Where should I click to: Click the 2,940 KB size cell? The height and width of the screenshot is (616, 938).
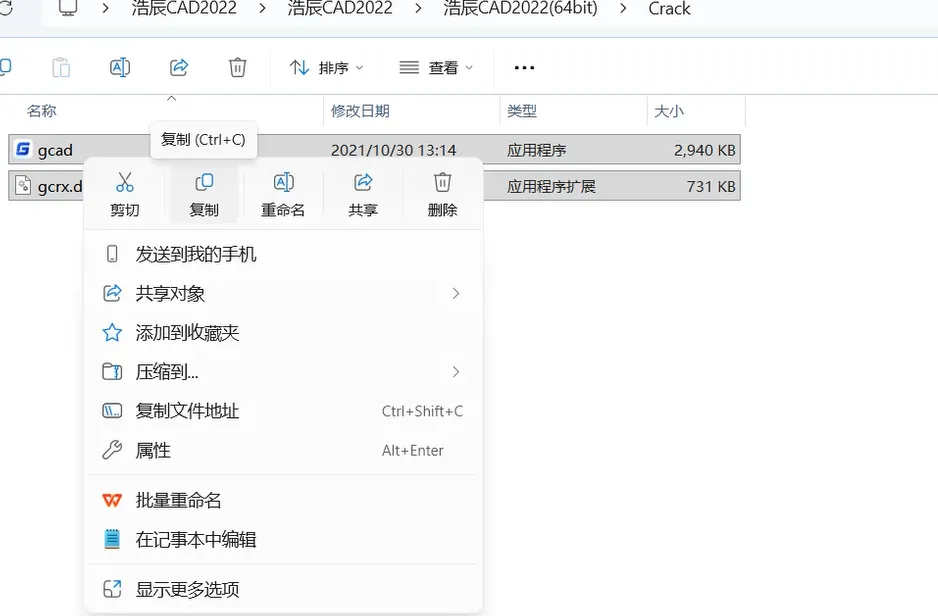point(705,150)
